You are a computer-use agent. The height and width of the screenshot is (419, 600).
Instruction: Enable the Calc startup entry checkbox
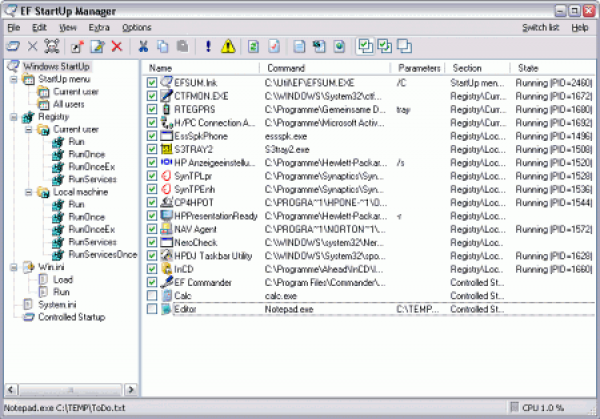(152, 296)
